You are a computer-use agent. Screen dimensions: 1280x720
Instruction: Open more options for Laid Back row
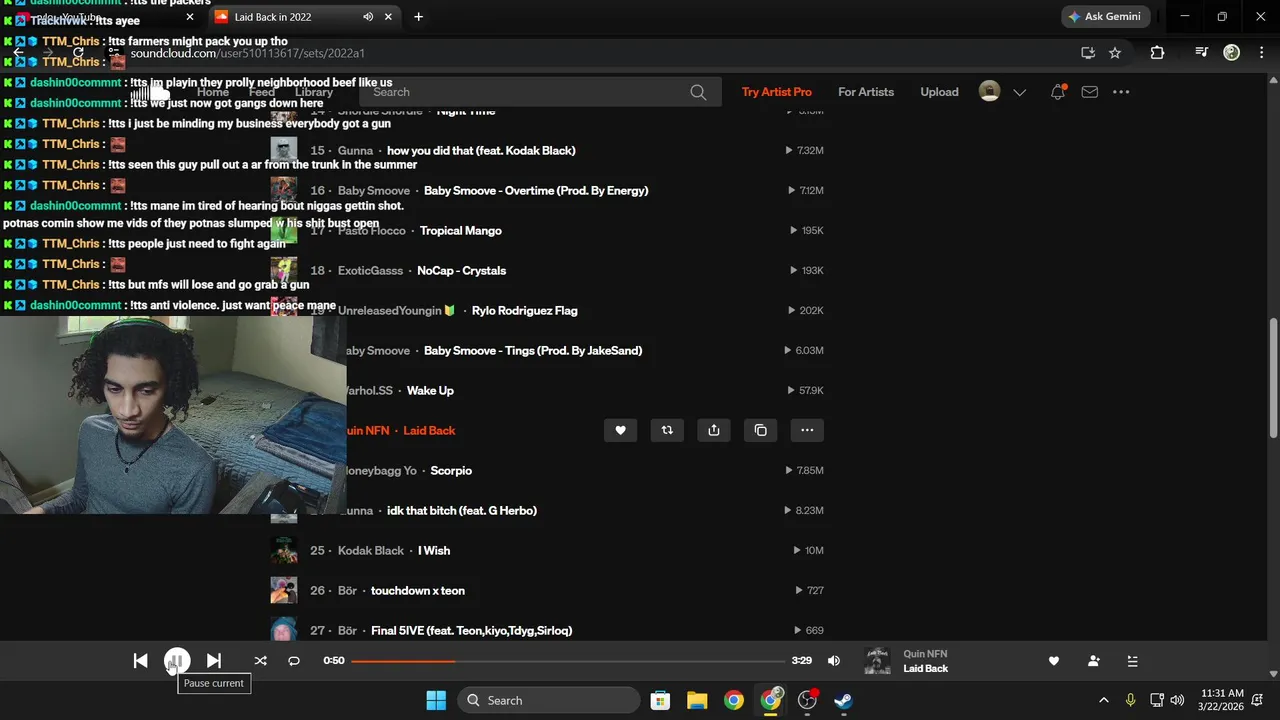click(807, 430)
